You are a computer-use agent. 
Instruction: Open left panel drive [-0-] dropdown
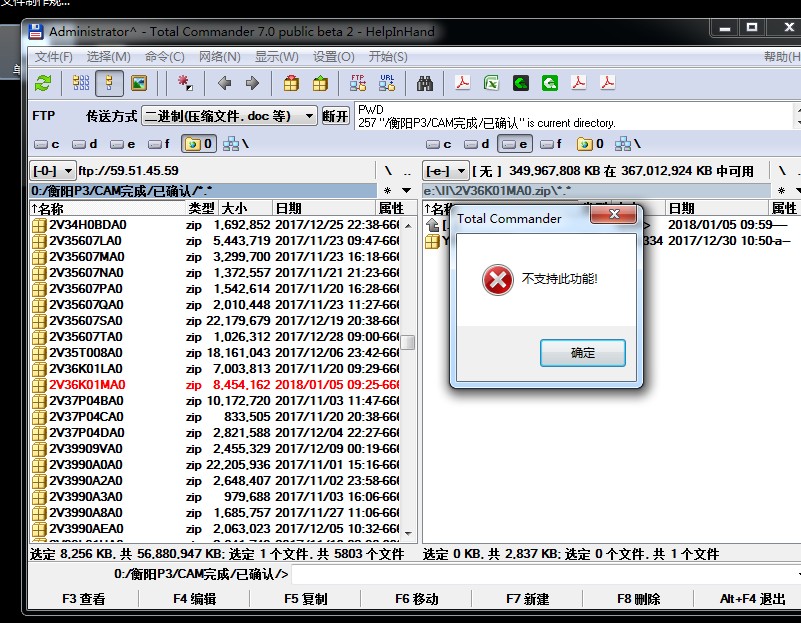(x=53, y=171)
